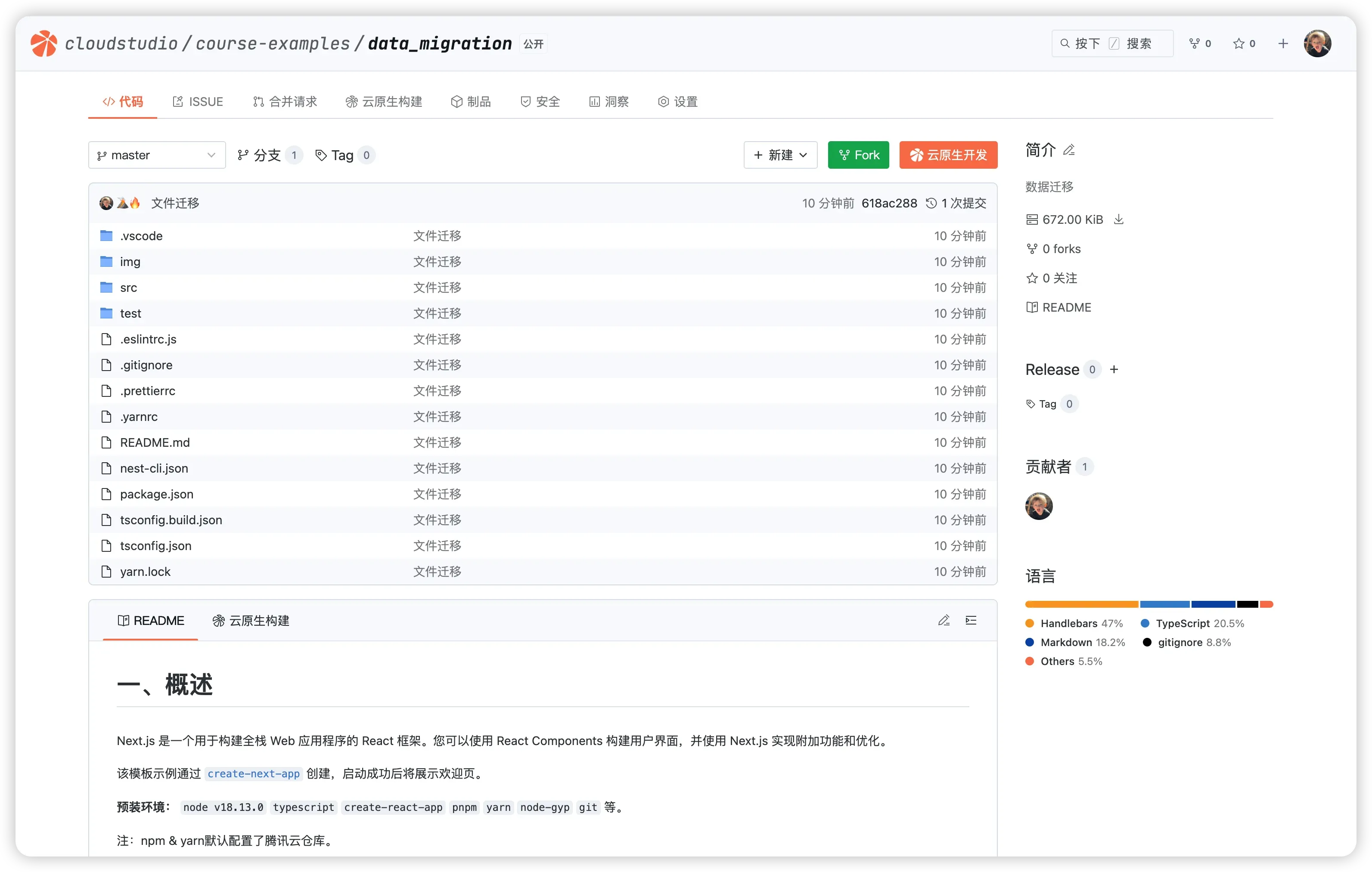Click the plus icon beside Release
Viewport: 1372px width, 872px height.
[1114, 369]
